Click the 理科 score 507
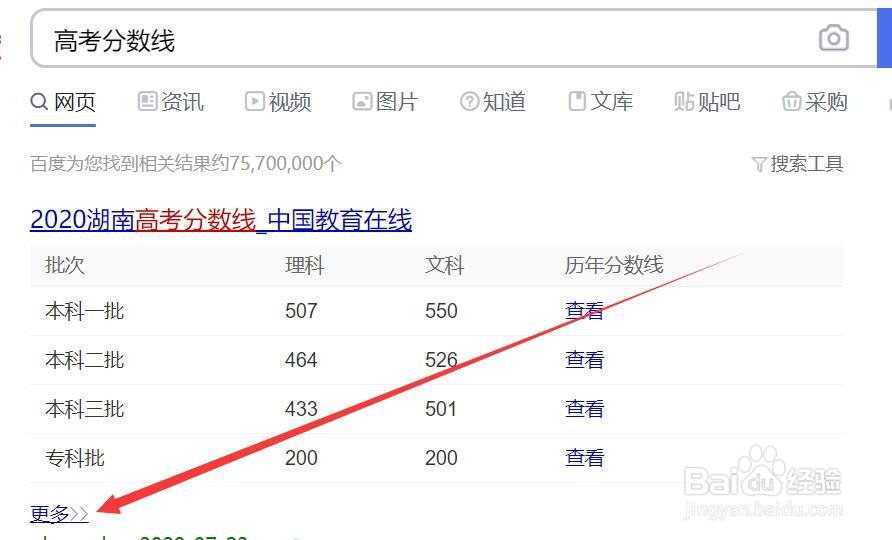The image size is (892, 540). (x=301, y=311)
